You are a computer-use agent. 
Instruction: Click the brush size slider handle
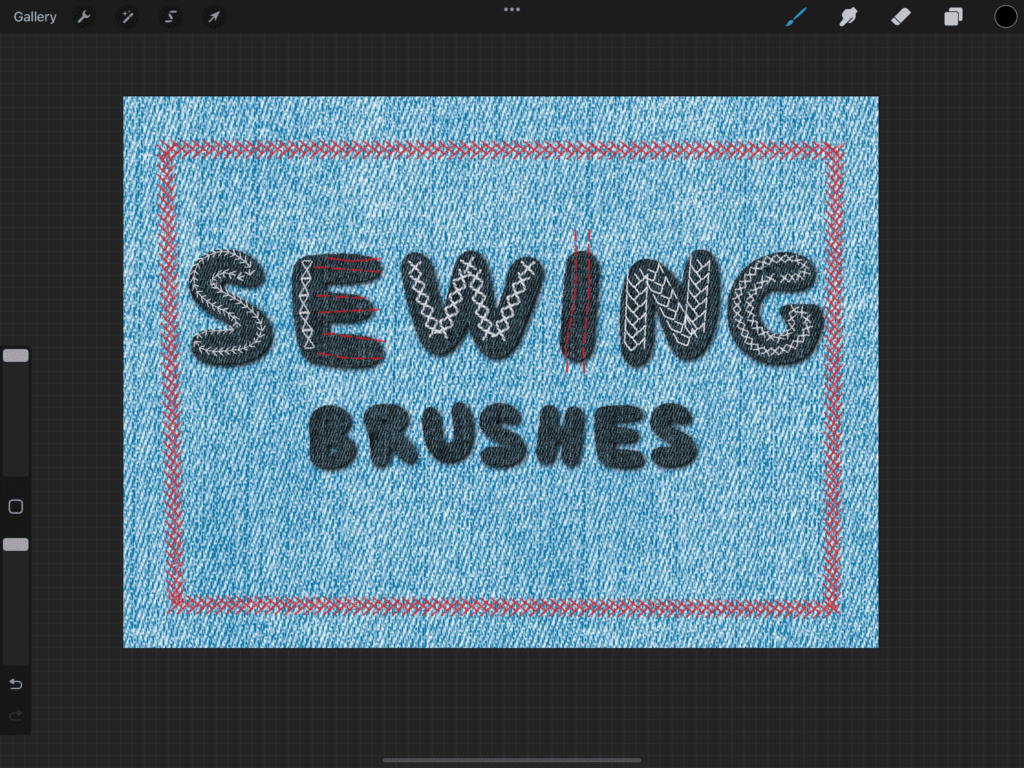(x=16, y=356)
